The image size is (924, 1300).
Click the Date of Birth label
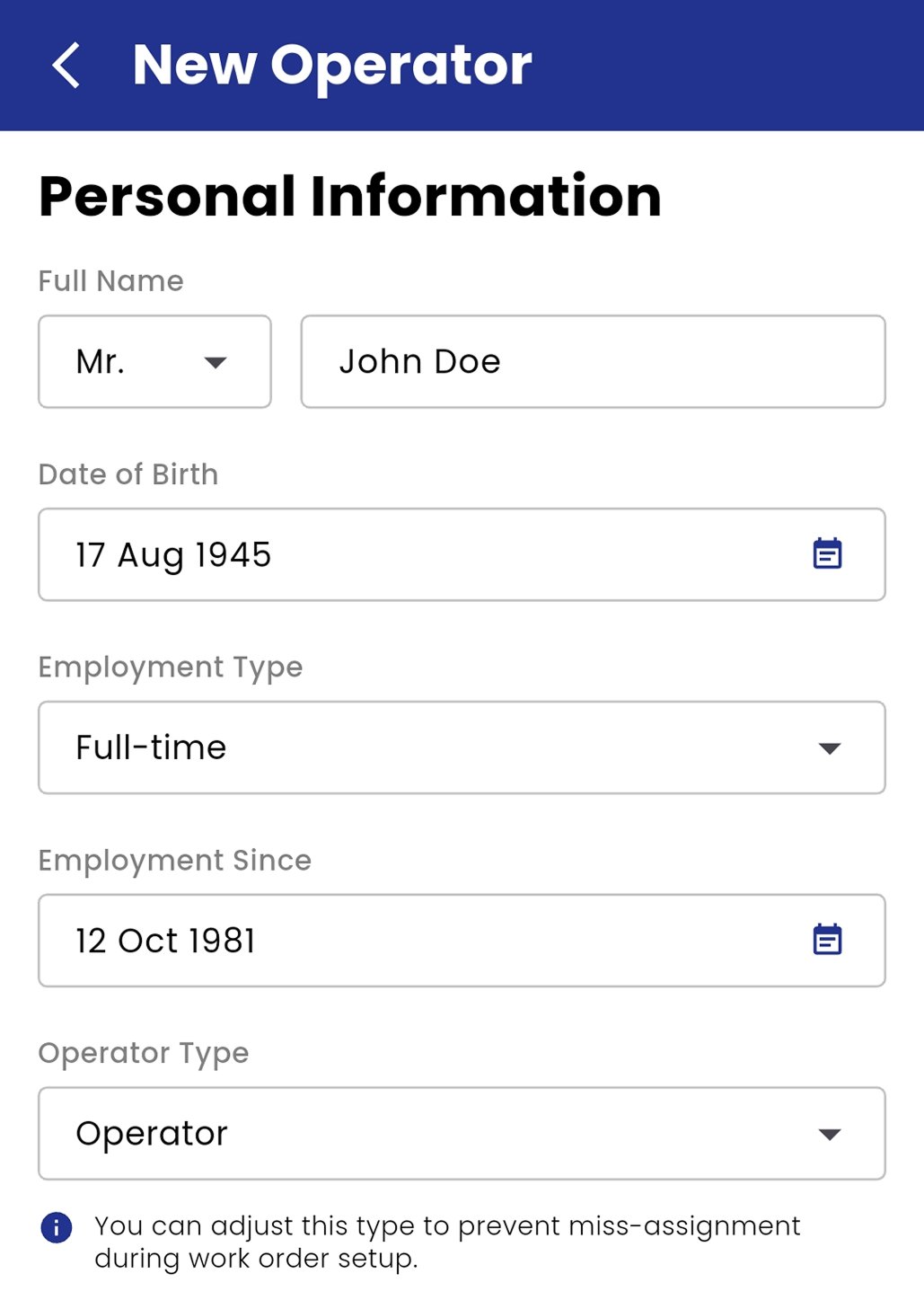[x=128, y=473]
